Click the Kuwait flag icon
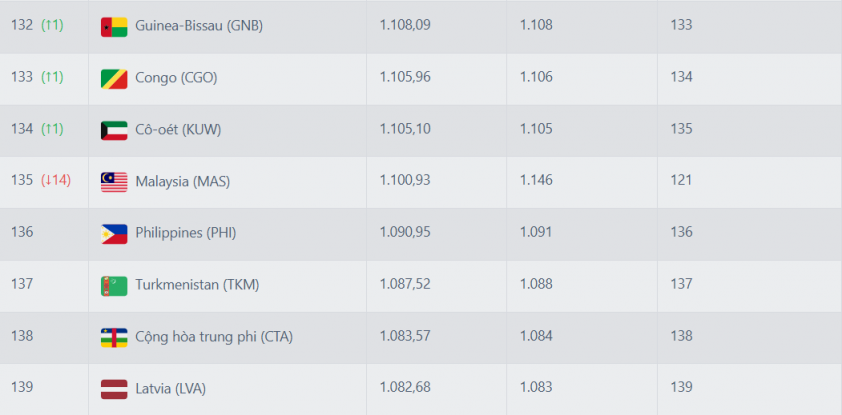The height and width of the screenshot is (415, 842). pyautogui.click(x=113, y=130)
